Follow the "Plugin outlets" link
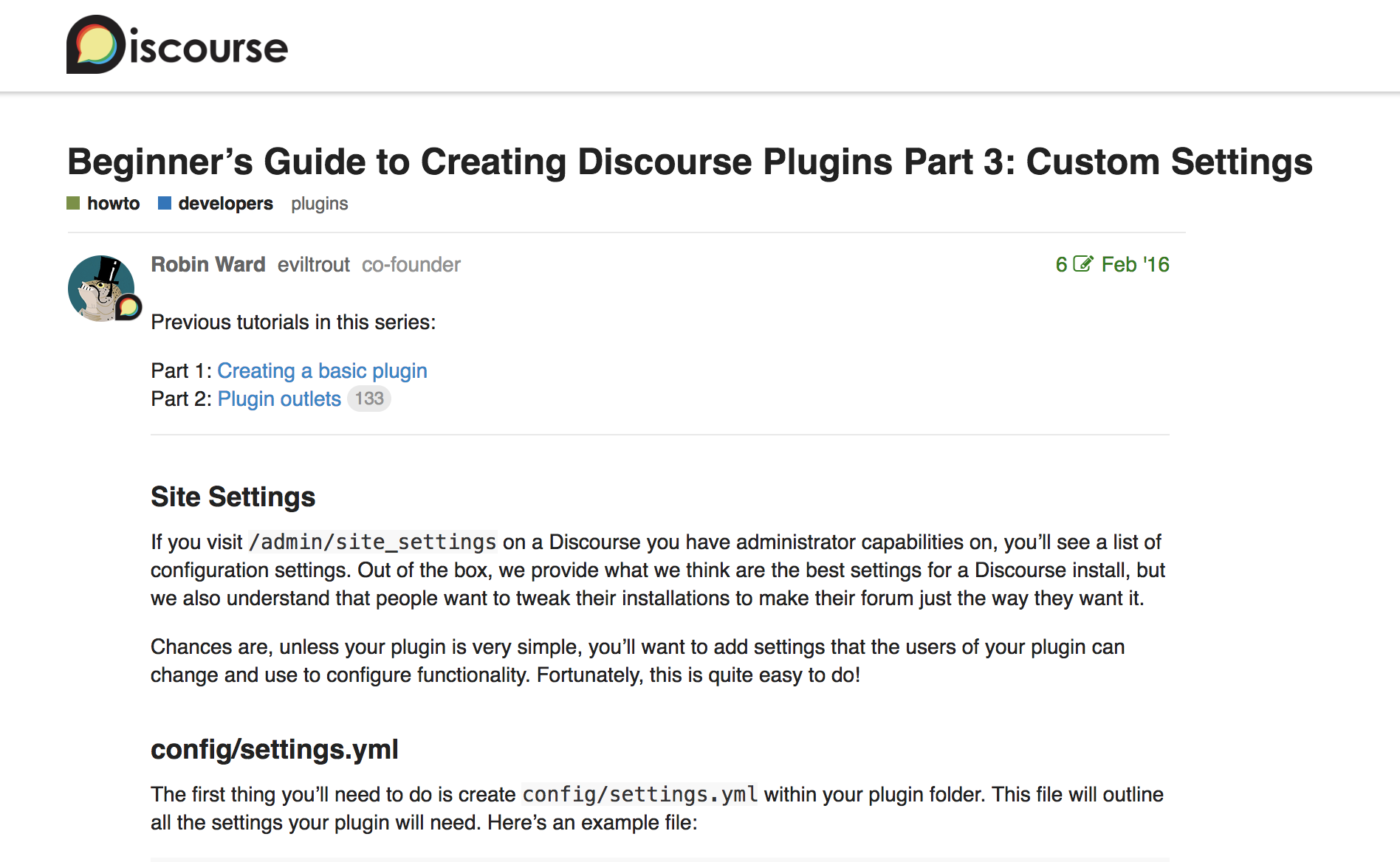This screenshot has width=1400, height=862. 279,399
